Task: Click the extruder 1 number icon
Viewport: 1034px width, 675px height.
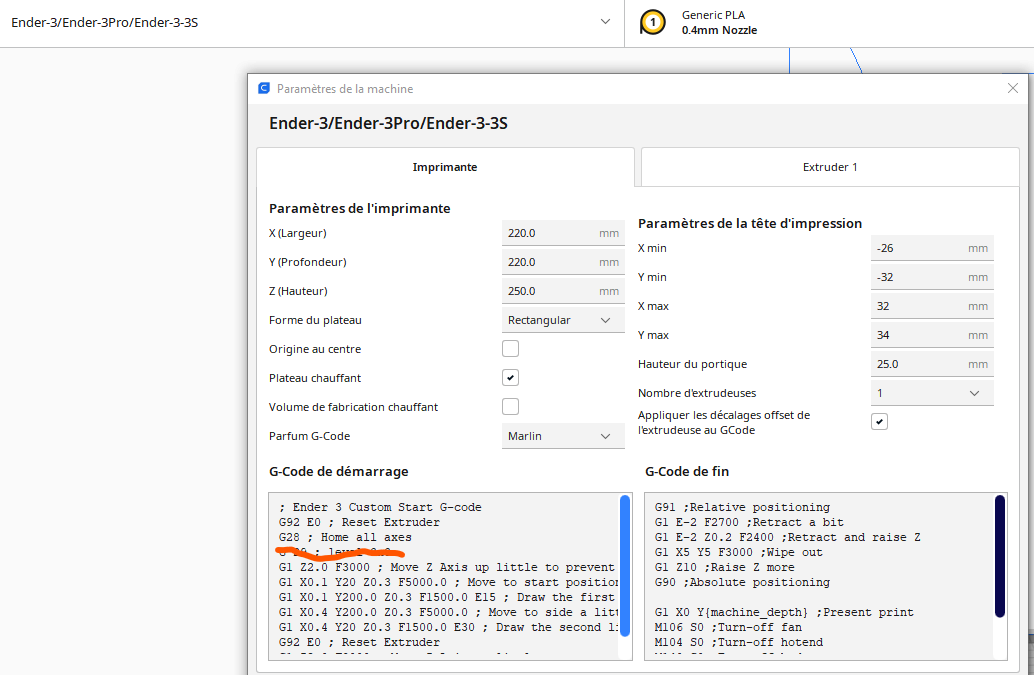Action: (x=652, y=22)
